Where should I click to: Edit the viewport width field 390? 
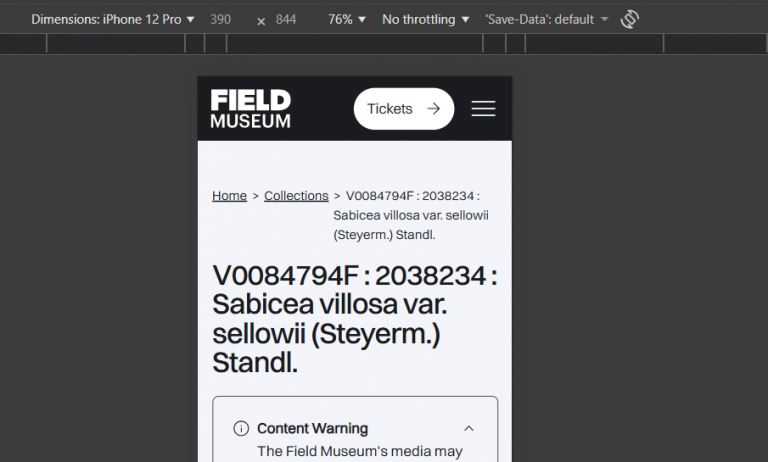220,20
